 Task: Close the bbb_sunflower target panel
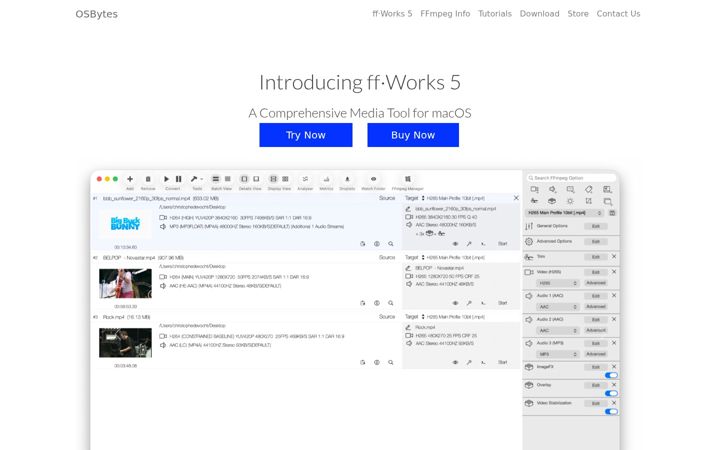(516, 198)
